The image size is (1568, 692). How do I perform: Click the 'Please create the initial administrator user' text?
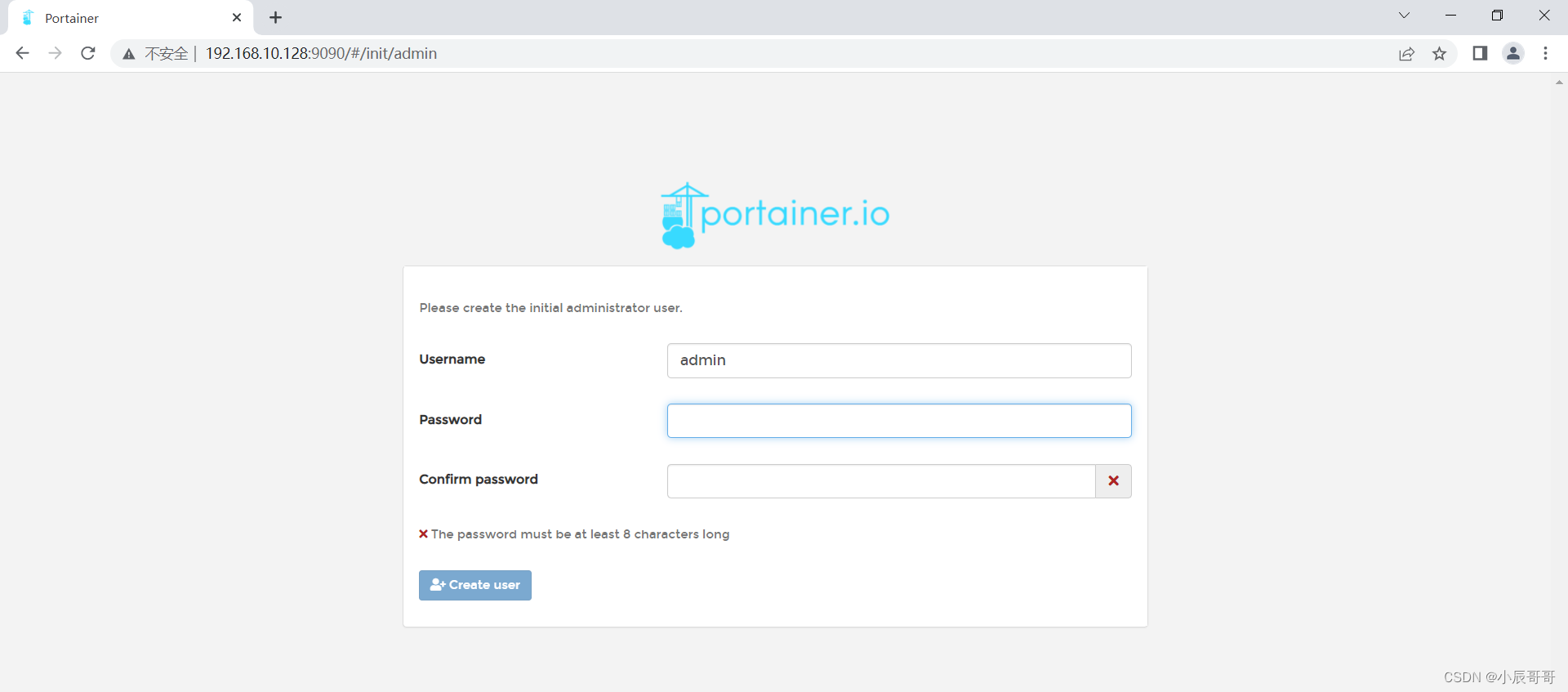551,308
